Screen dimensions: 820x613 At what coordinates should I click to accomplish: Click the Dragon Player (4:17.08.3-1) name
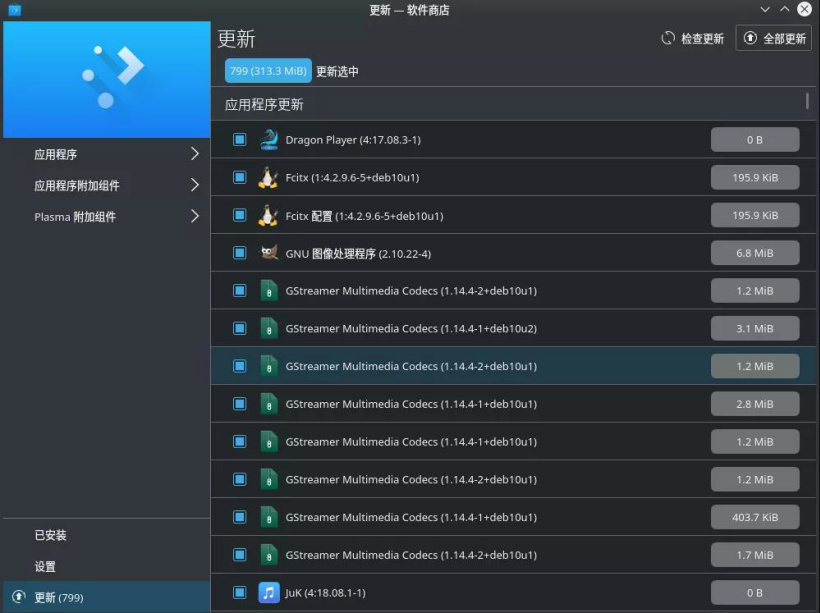click(353, 140)
